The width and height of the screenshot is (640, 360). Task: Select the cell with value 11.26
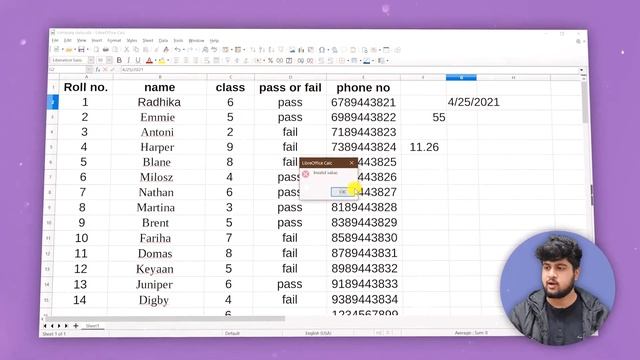pos(423,147)
